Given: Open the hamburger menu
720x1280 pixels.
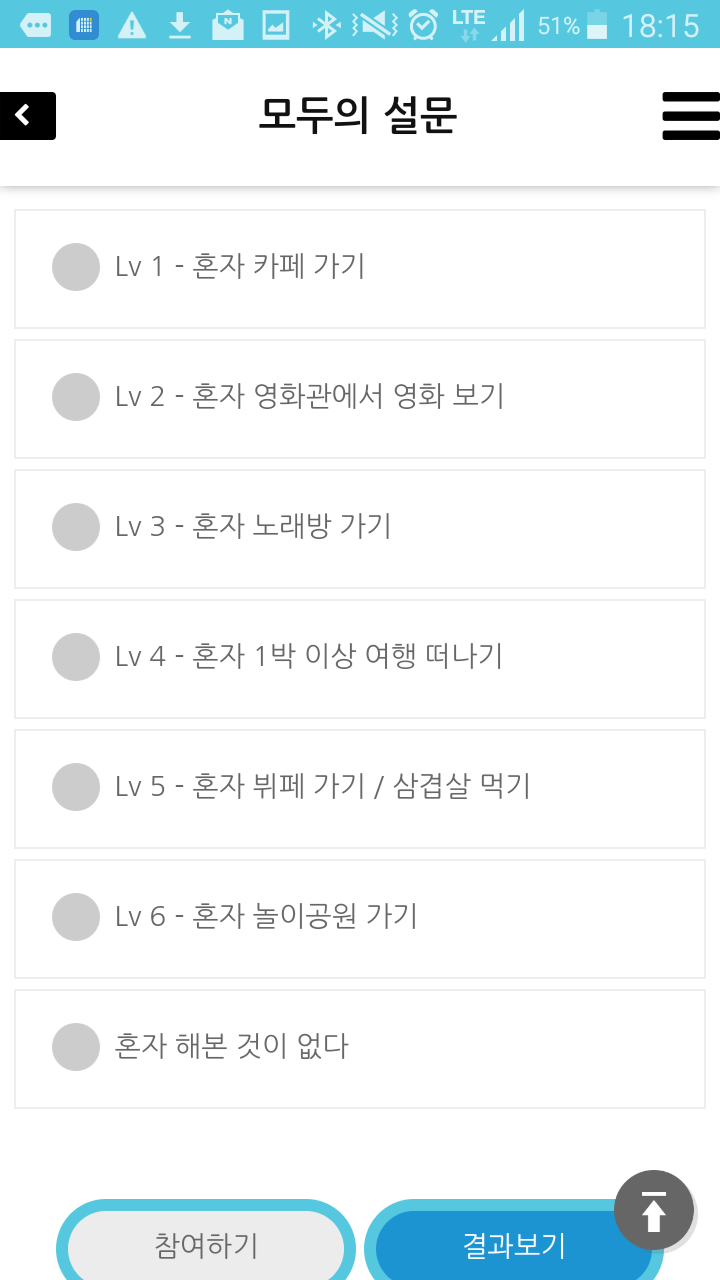Looking at the screenshot, I should tap(691, 116).
